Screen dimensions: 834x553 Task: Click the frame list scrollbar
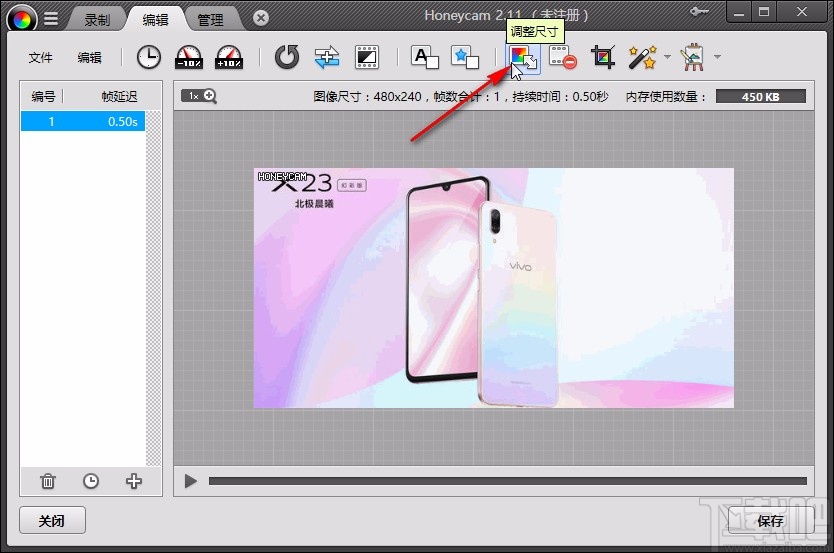pos(153,288)
